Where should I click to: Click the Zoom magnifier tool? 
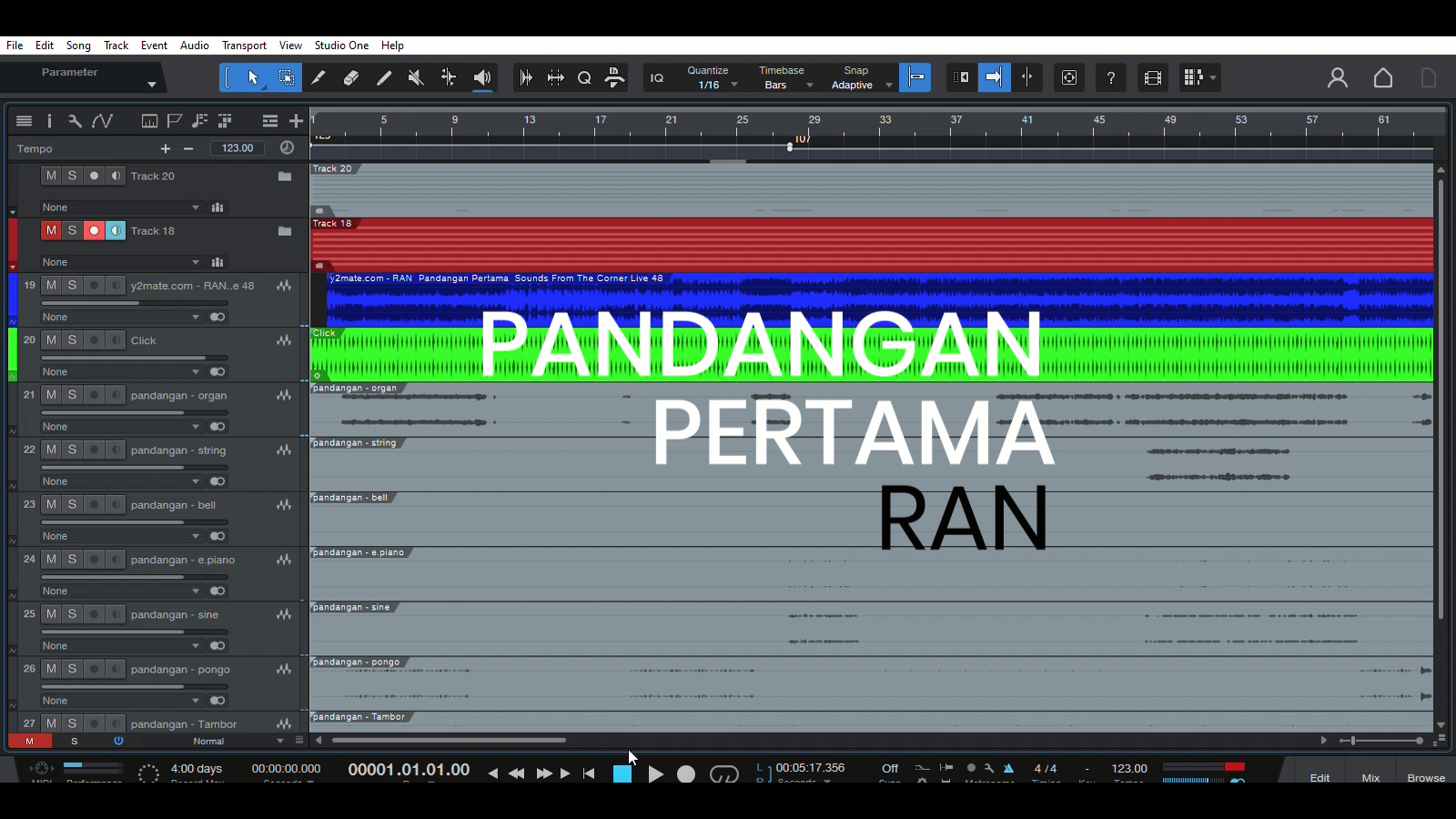pyautogui.click(x=584, y=78)
